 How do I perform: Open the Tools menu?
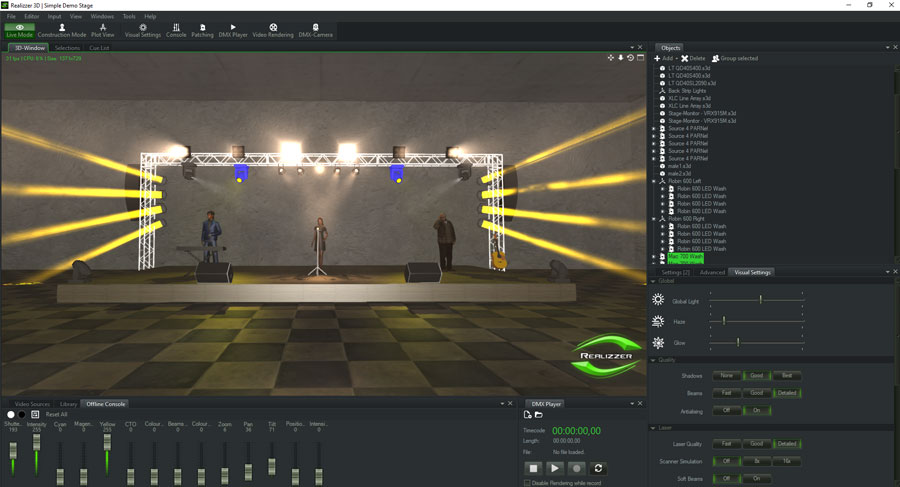coord(129,17)
